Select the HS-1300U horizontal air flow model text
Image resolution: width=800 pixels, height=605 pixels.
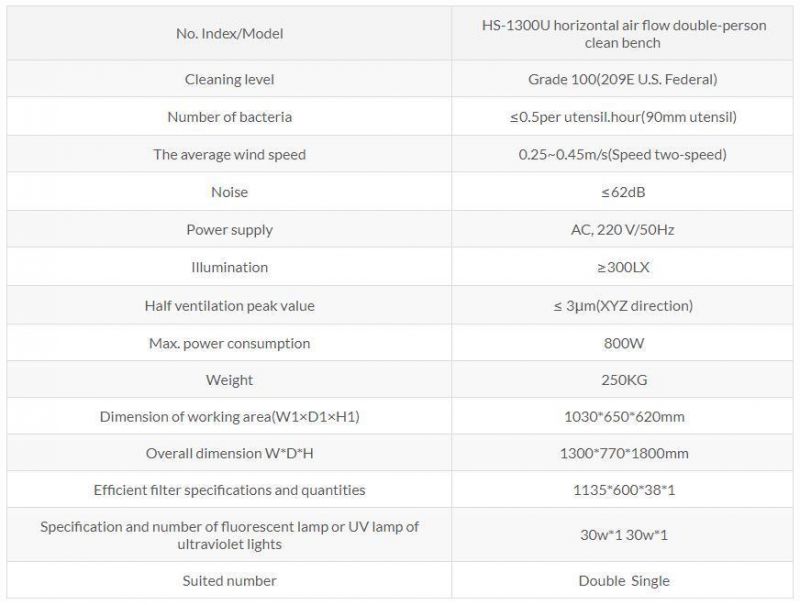[623, 34]
